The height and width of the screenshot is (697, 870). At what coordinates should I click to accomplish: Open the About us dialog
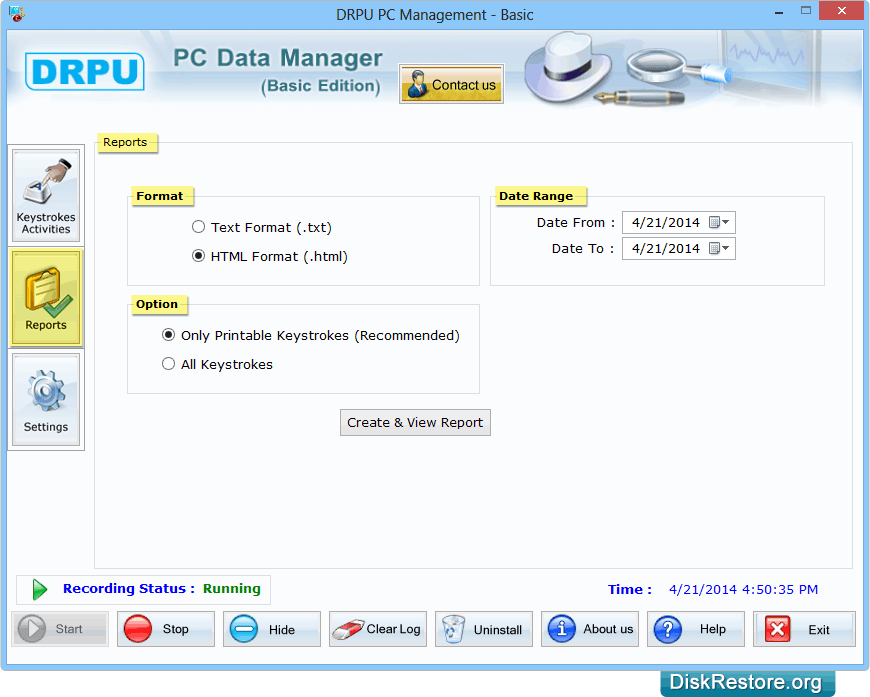590,629
